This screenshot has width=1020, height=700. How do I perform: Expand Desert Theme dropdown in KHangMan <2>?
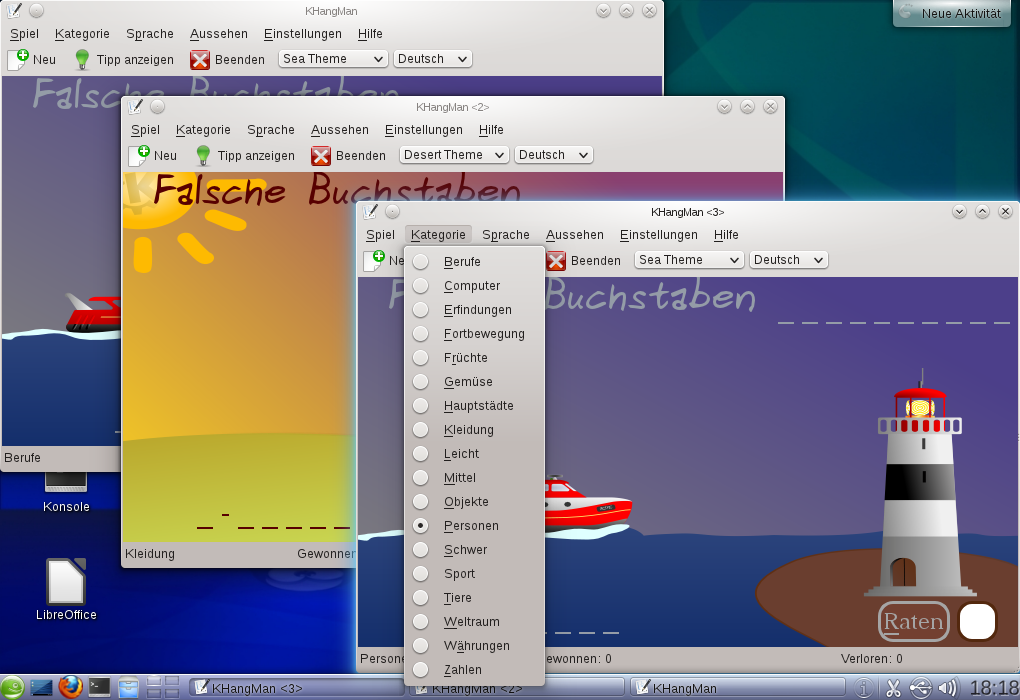click(454, 155)
